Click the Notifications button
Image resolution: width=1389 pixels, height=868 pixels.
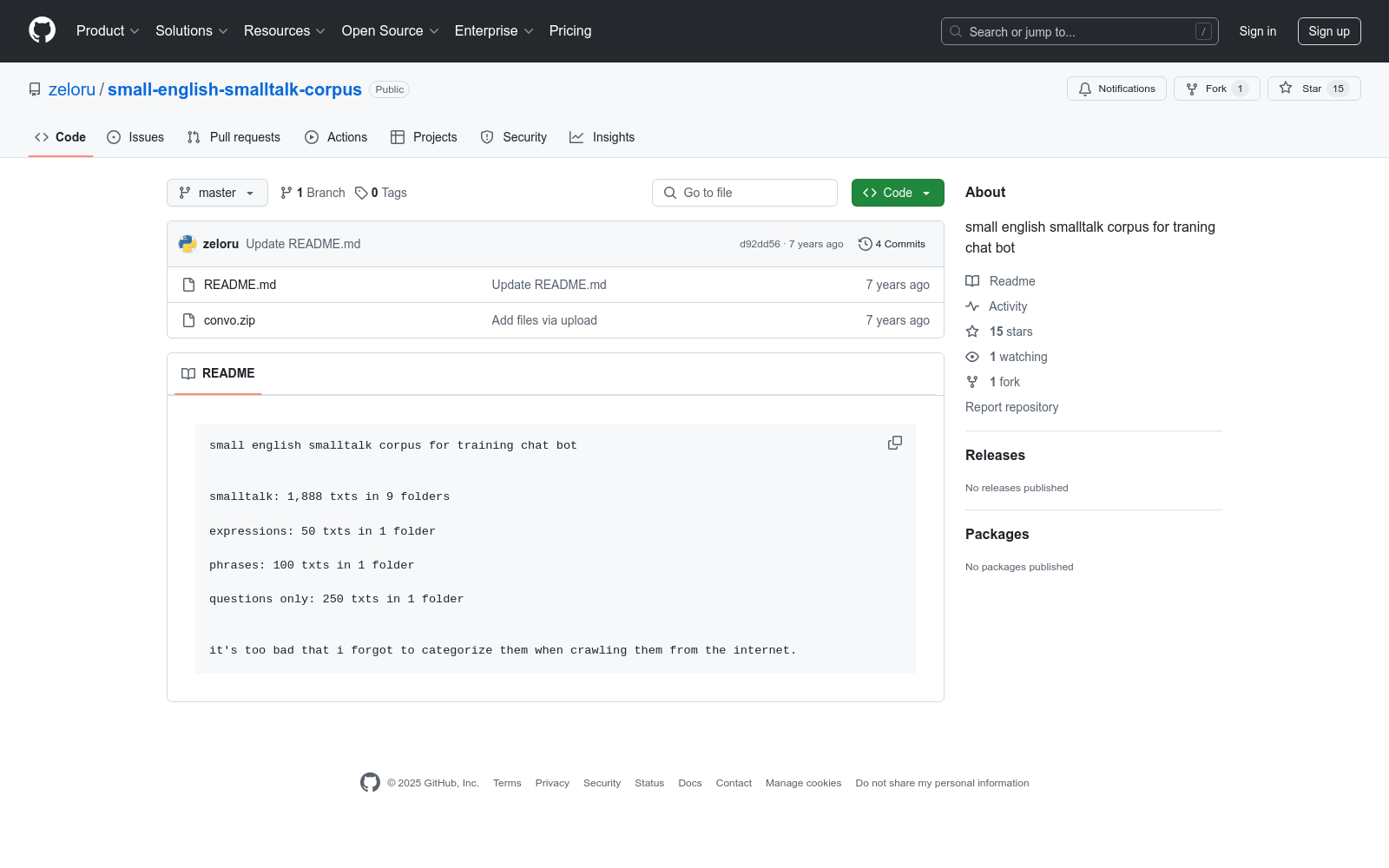pos(1117,89)
